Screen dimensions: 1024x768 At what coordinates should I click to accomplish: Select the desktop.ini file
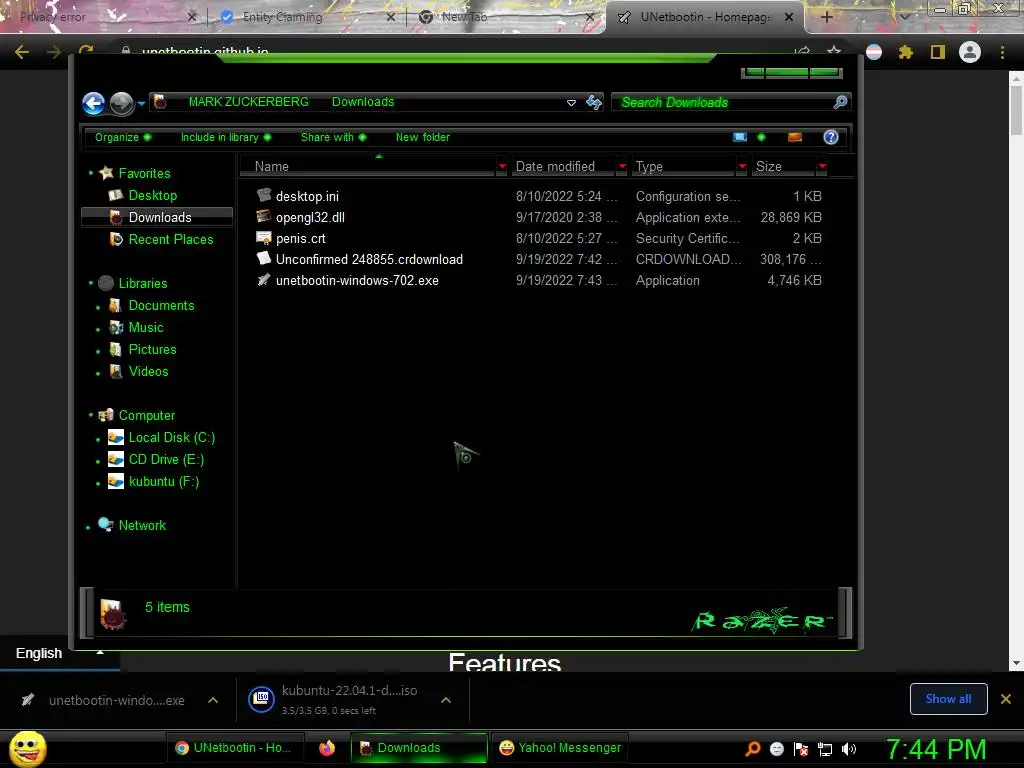coord(307,196)
